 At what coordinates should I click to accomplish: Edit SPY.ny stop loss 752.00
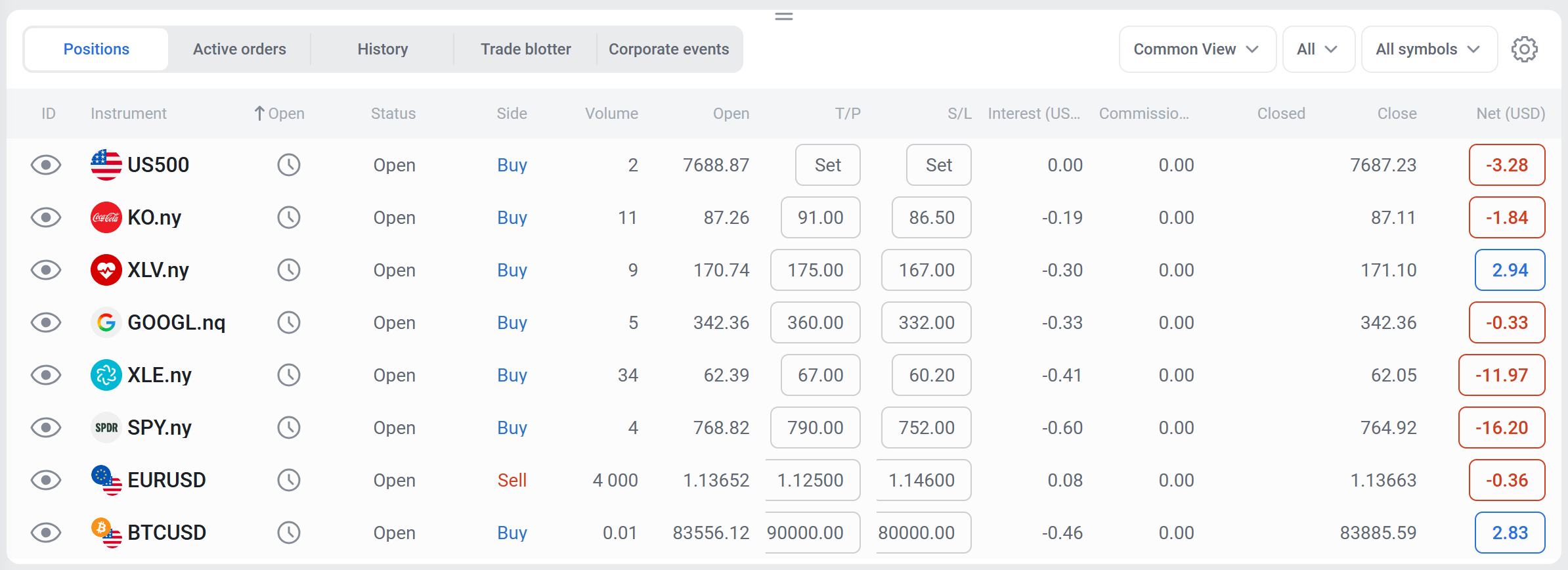[926, 427]
